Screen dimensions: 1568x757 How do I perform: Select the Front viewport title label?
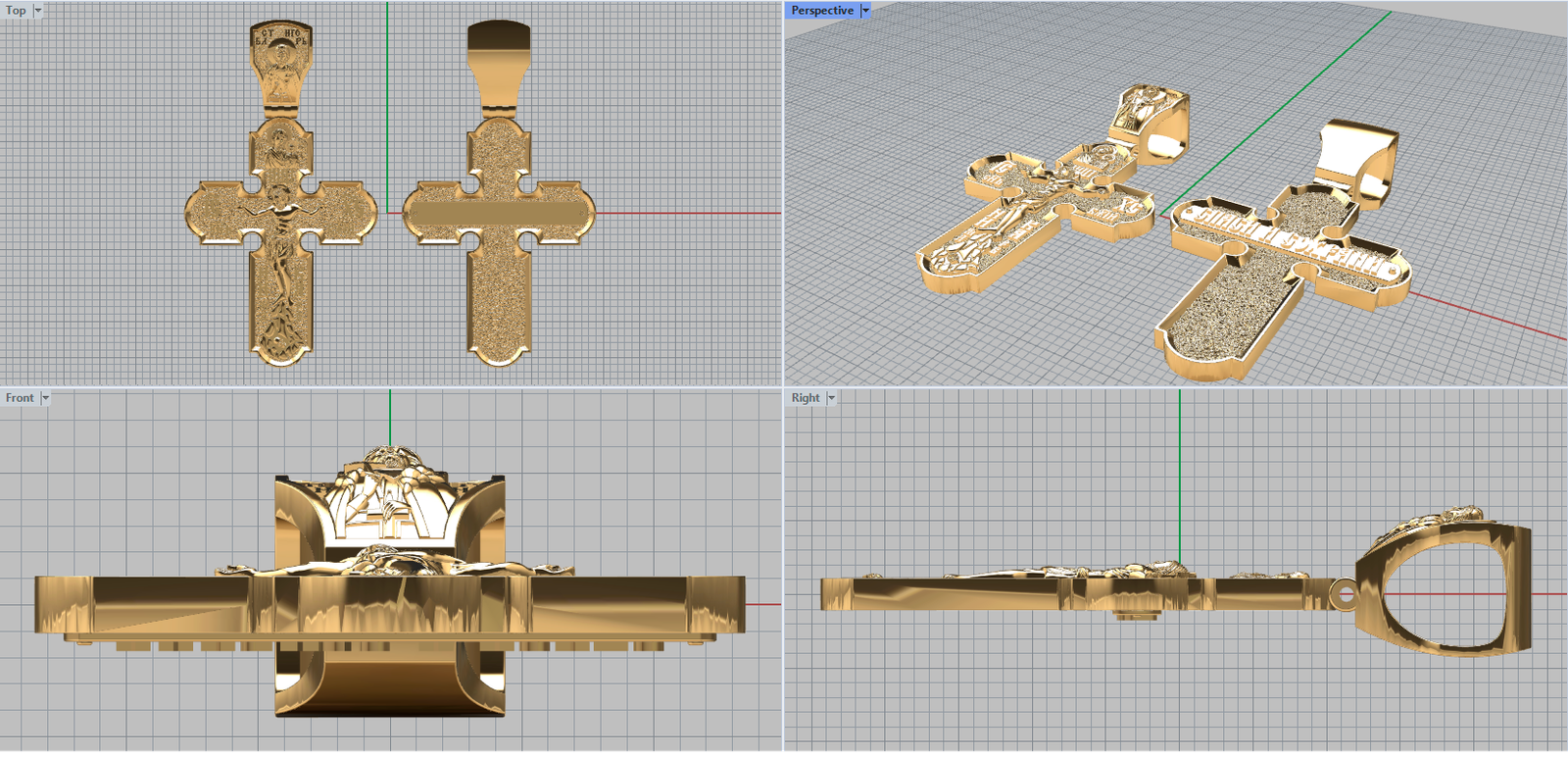20,398
